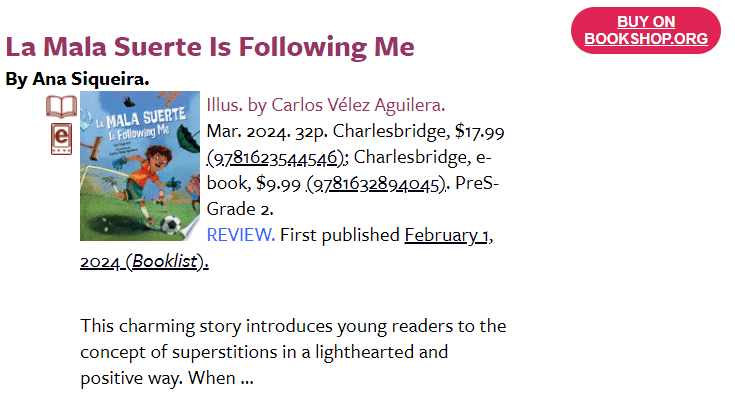Click the Mar. 2024 32p. publication details
735x403 pixels.
(265, 131)
